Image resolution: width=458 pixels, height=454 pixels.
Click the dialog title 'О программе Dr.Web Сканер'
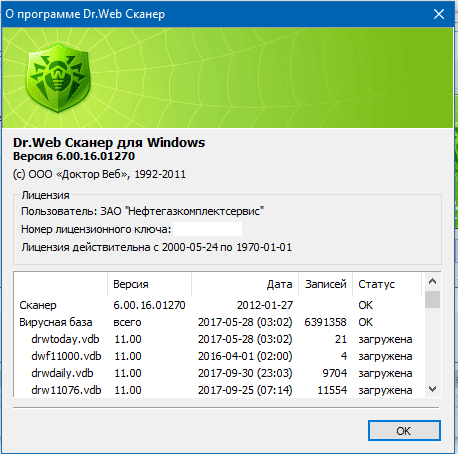pos(85,14)
